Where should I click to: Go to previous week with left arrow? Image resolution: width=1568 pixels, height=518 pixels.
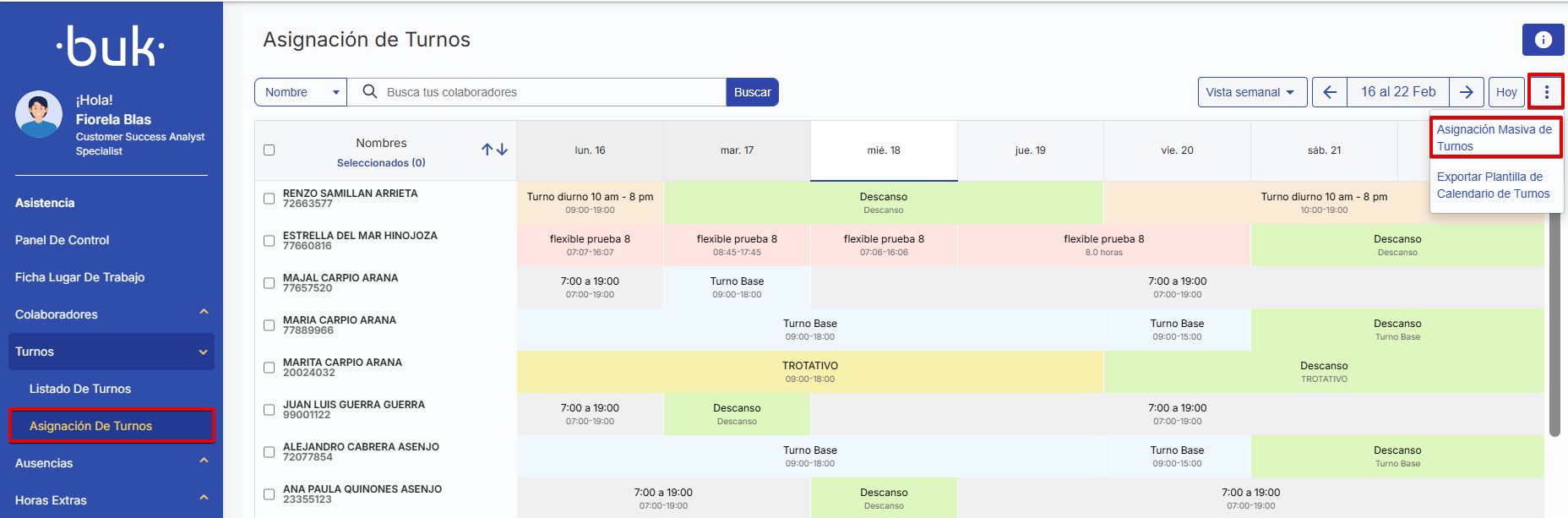coord(1330,92)
